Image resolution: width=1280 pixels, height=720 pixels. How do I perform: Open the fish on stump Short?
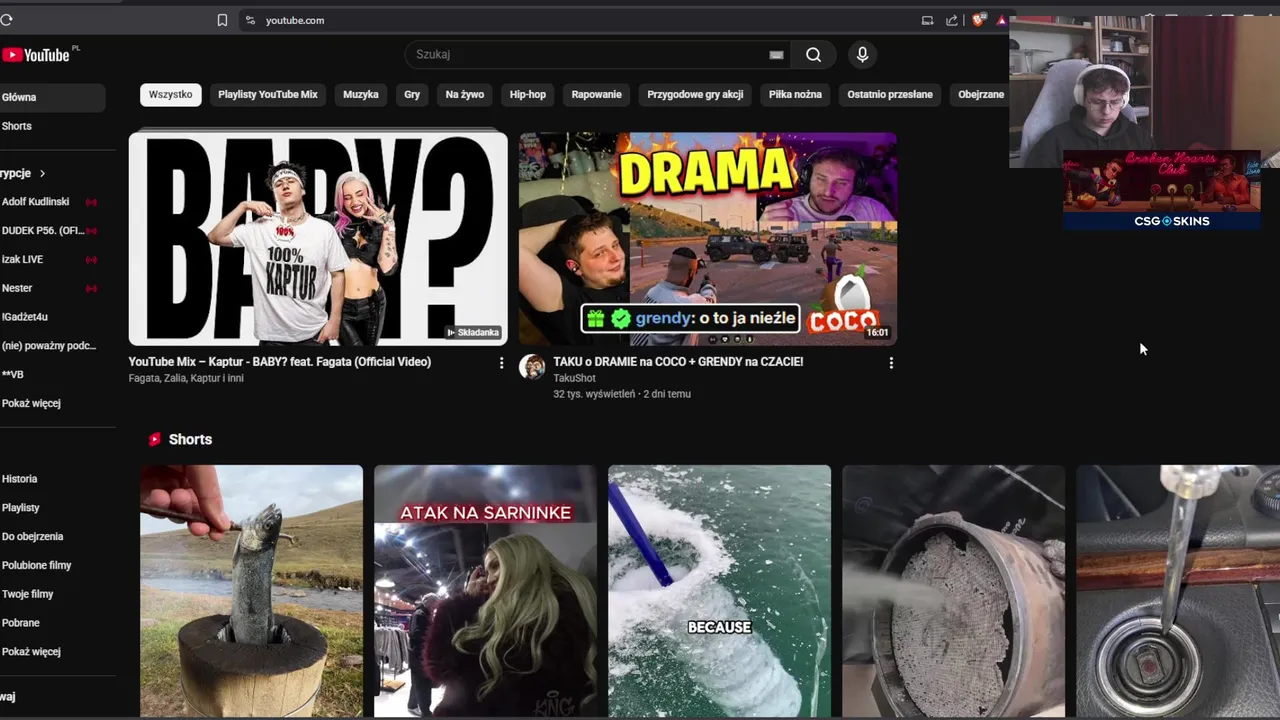[x=252, y=591]
